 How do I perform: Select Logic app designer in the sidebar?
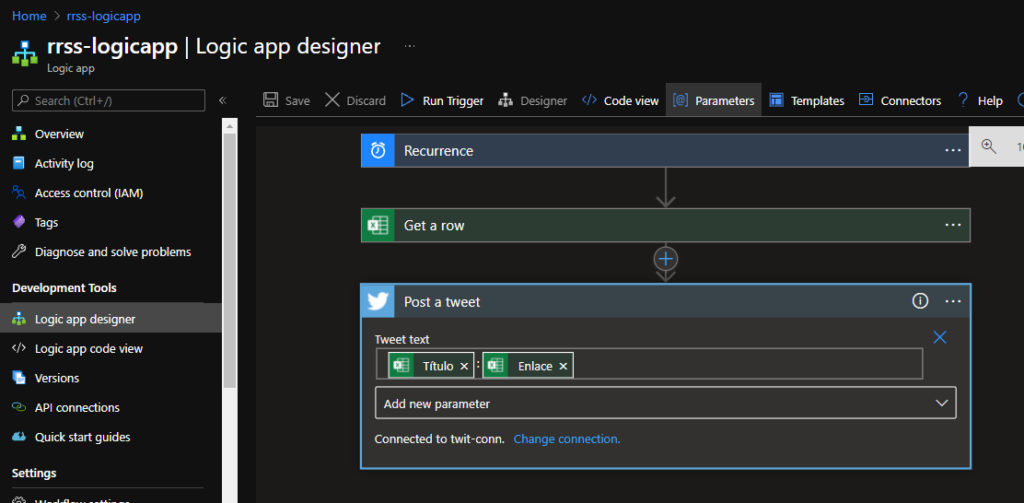tap(111, 319)
